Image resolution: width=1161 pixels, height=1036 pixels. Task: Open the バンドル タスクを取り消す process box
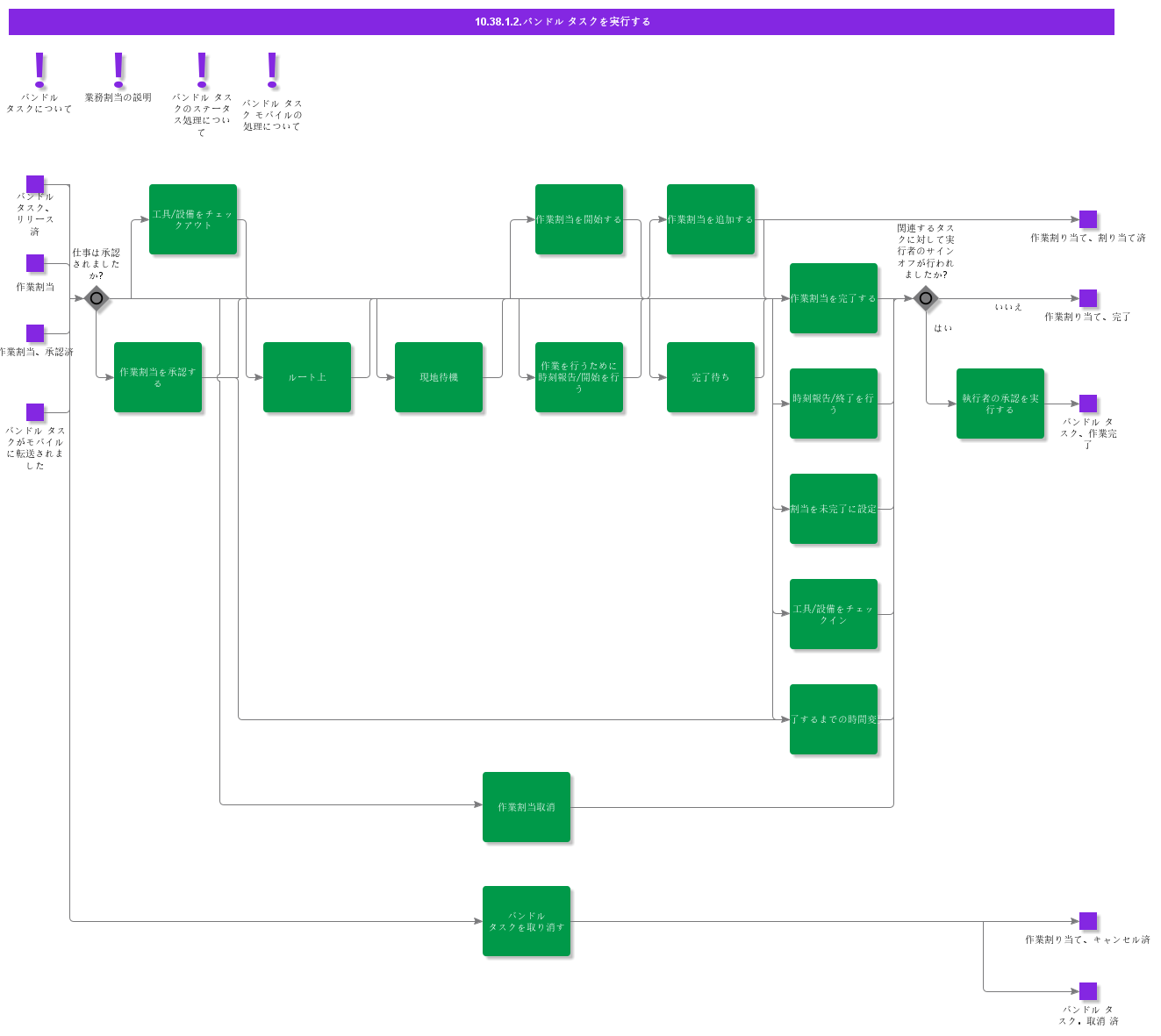pos(527,921)
